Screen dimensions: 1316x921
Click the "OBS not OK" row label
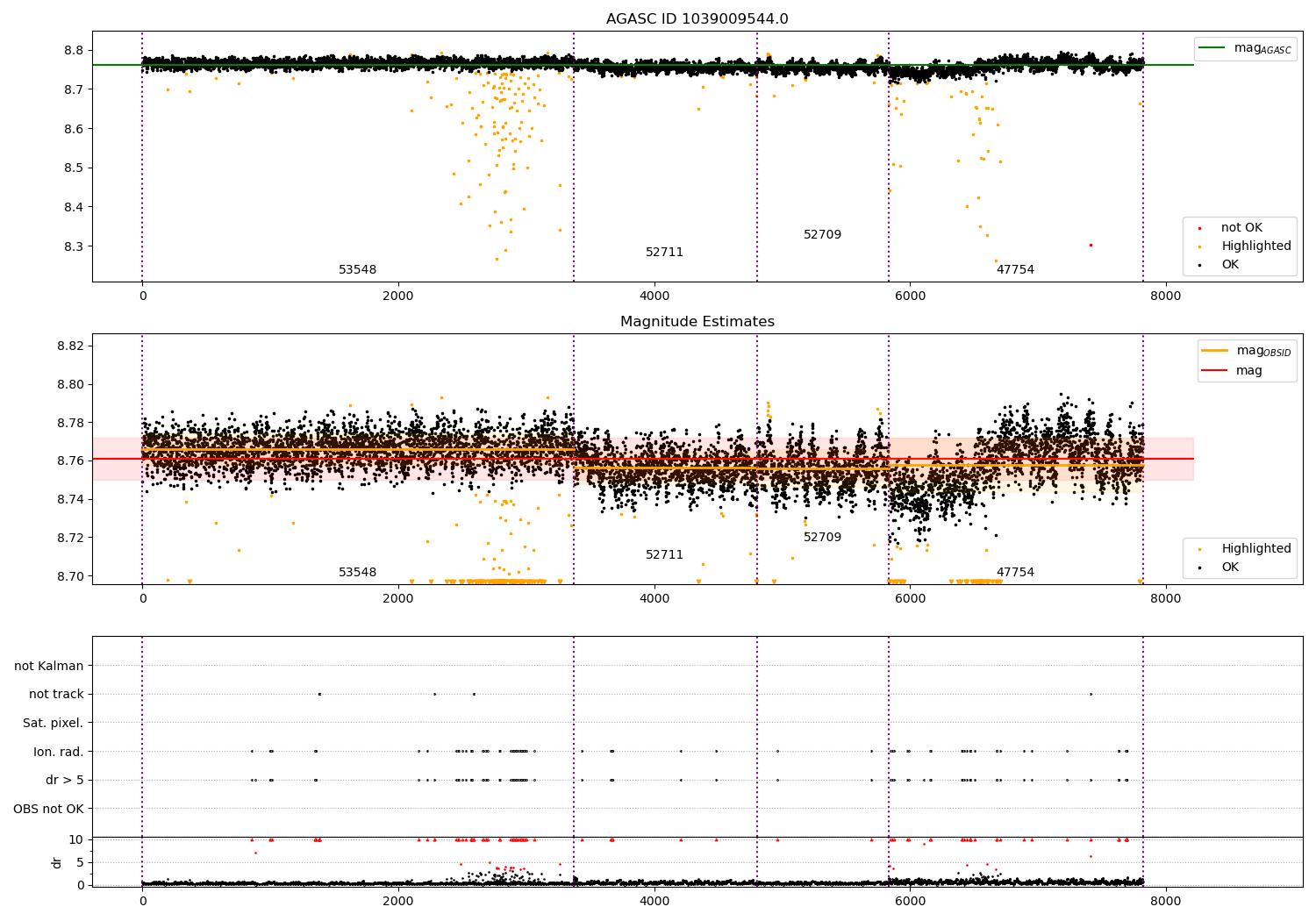[x=48, y=809]
